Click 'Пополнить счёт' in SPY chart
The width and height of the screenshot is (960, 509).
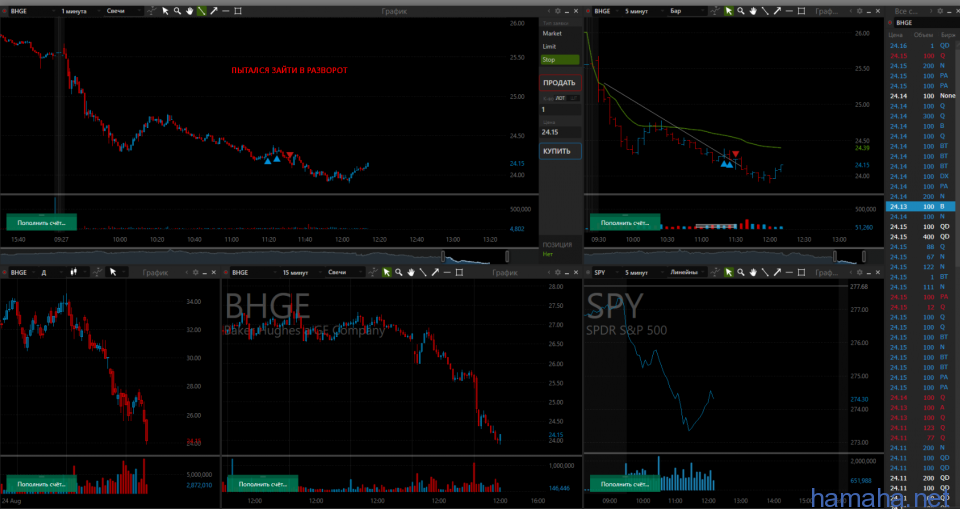(625, 483)
